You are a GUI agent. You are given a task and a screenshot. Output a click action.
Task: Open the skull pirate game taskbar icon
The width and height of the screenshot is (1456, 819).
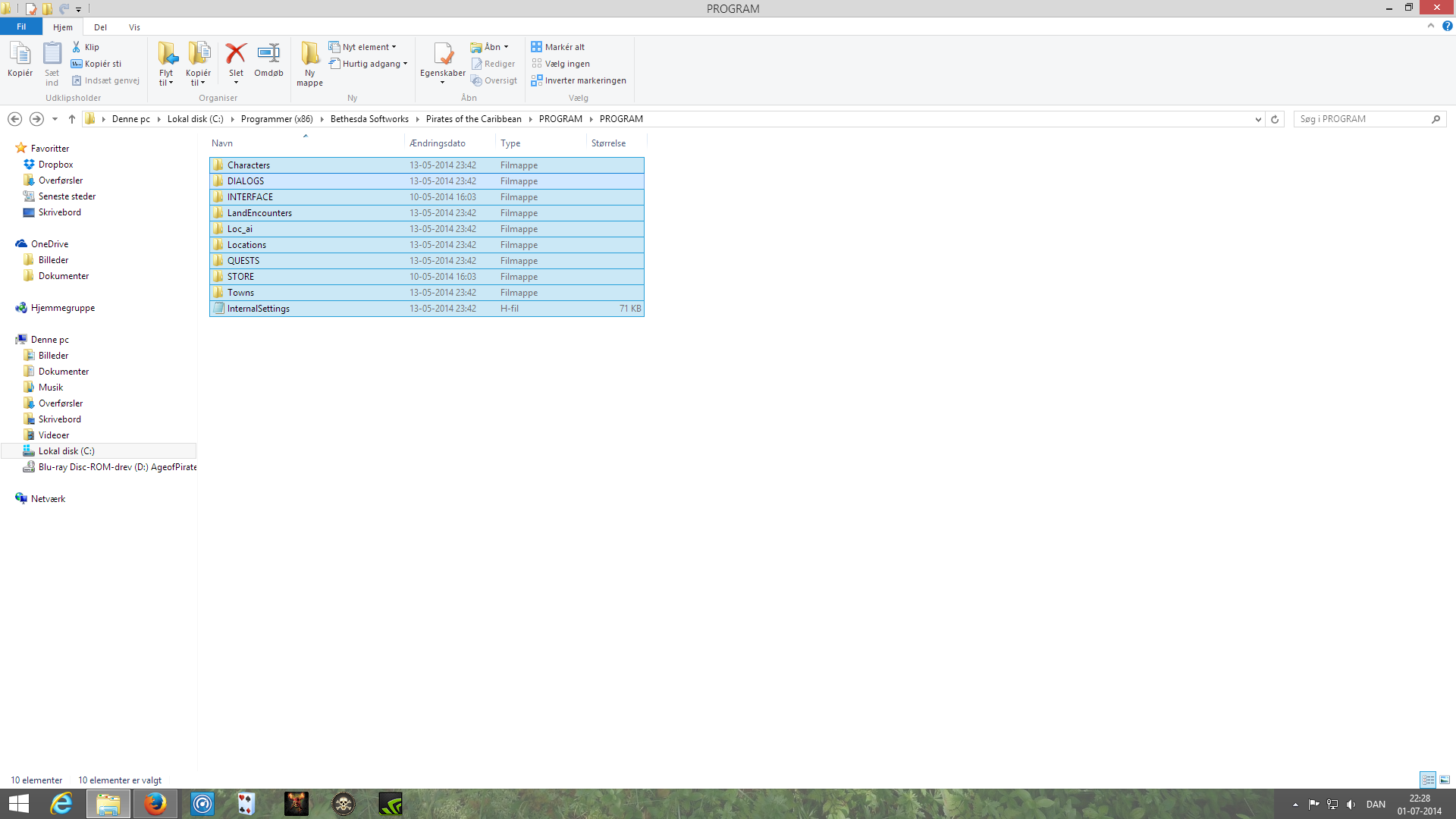[344, 804]
